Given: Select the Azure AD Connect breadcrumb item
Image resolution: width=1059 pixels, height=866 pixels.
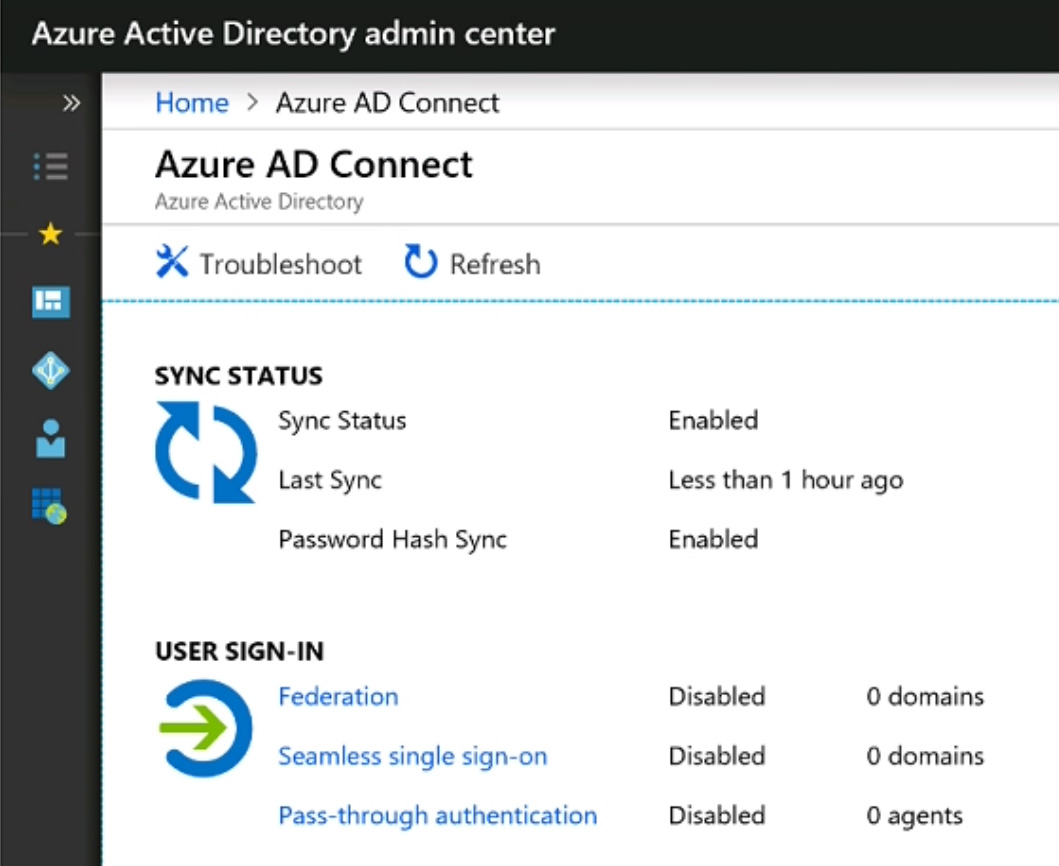Looking at the screenshot, I should click(387, 103).
